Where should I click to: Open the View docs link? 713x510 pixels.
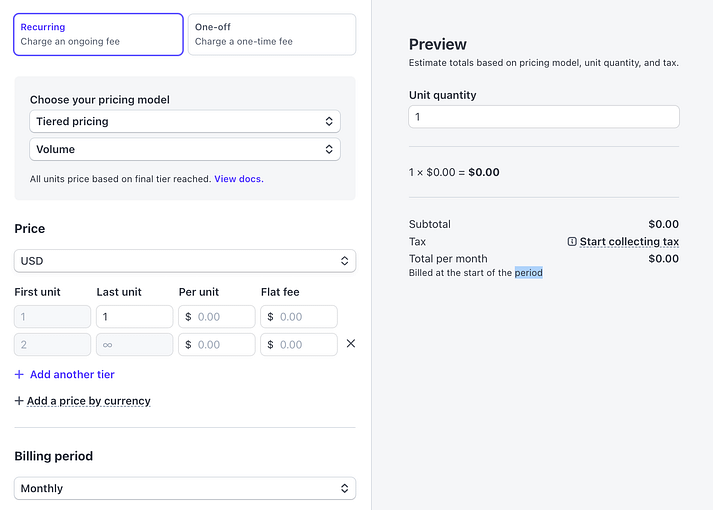point(239,179)
